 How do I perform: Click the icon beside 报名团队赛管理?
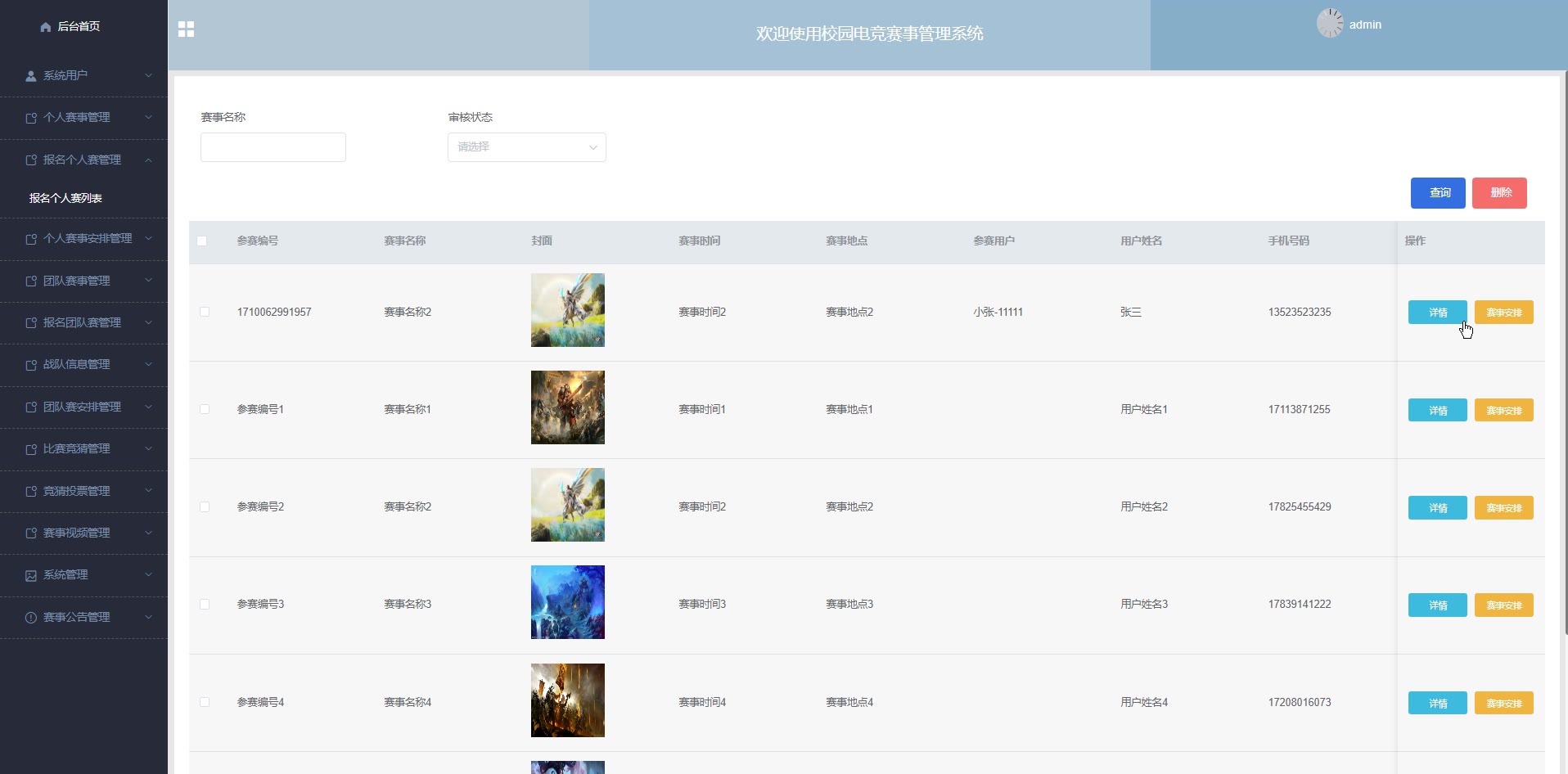coord(31,323)
